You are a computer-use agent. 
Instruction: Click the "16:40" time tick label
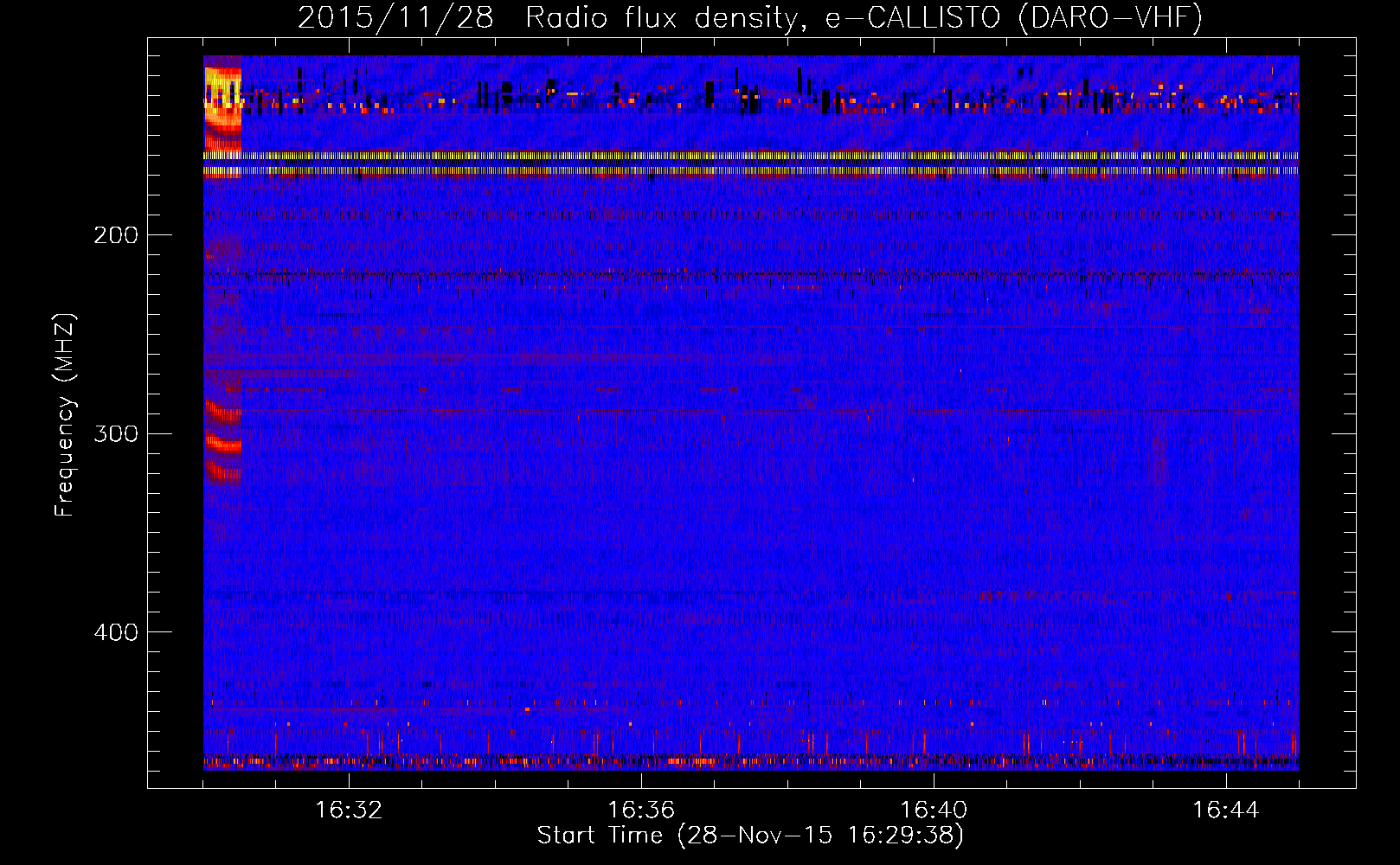pyautogui.click(x=934, y=810)
